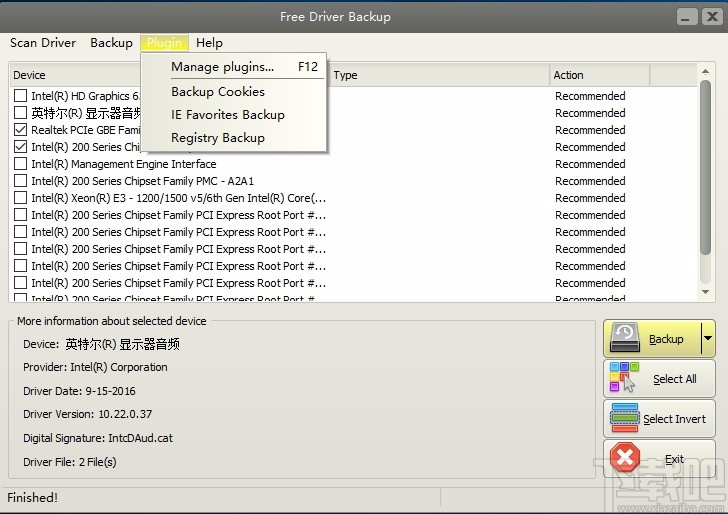Choose Backup Cookies from Plugin menu
728x514 pixels.
(x=234, y=91)
